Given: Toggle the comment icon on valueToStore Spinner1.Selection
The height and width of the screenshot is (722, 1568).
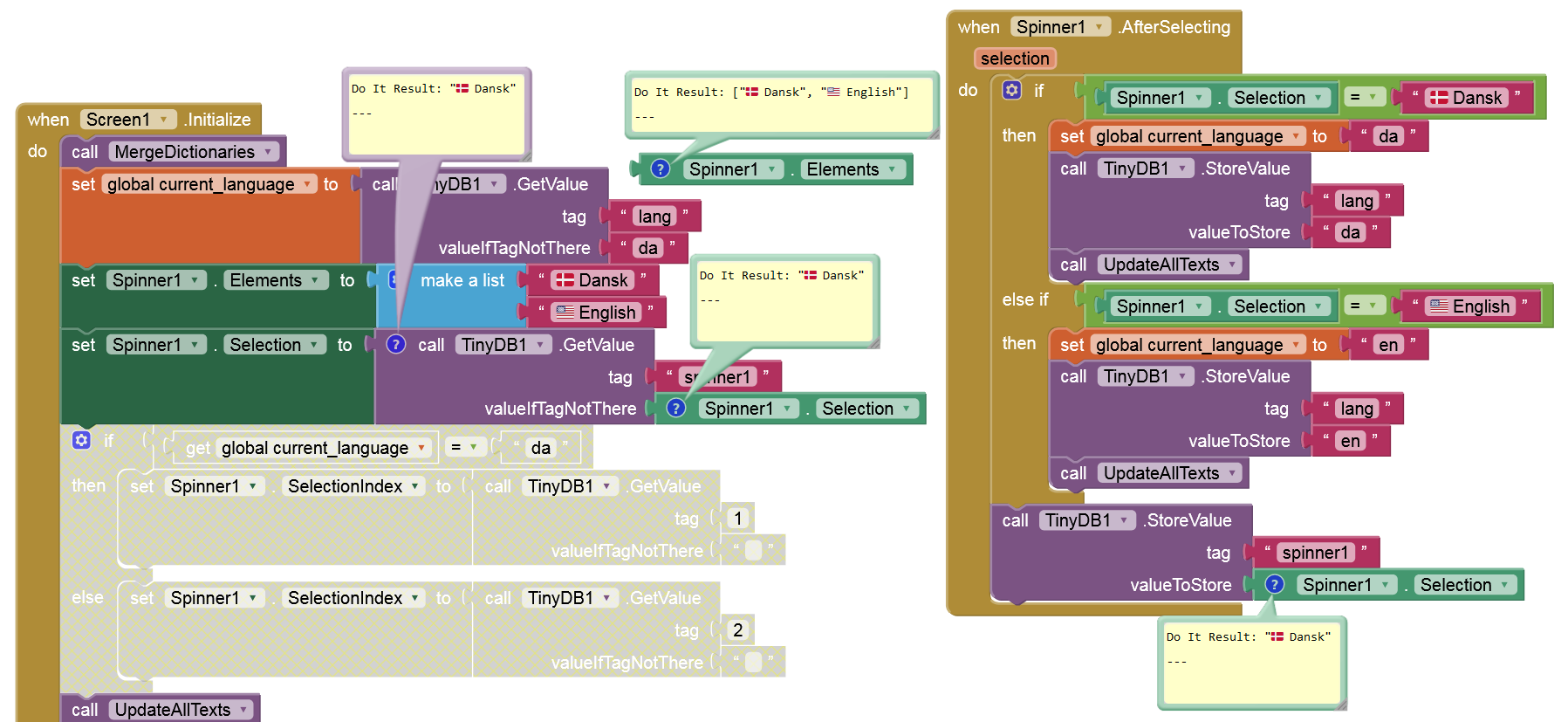Looking at the screenshot, I should click(1274, 585).
